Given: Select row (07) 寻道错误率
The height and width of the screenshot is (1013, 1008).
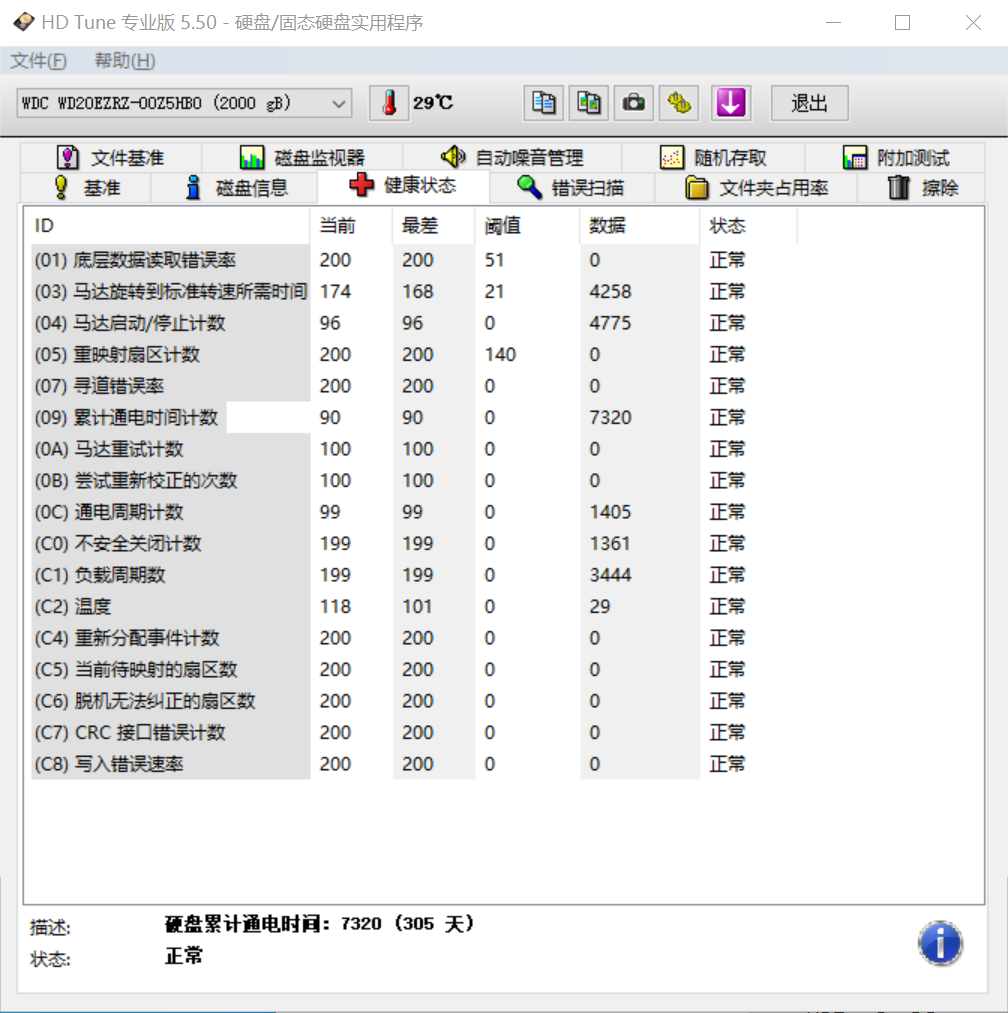Looking at the screenshot, I should pos(414,386).
